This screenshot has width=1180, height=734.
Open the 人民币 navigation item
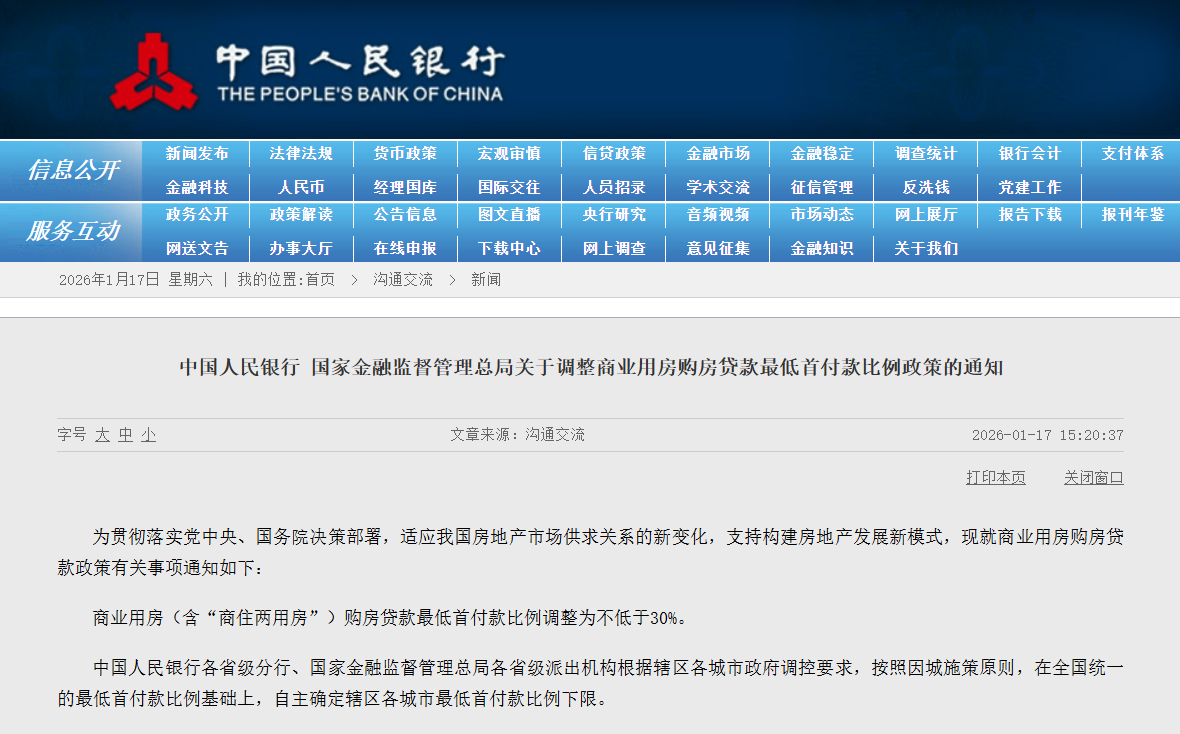pyautogui.click(x=301, y=187)
